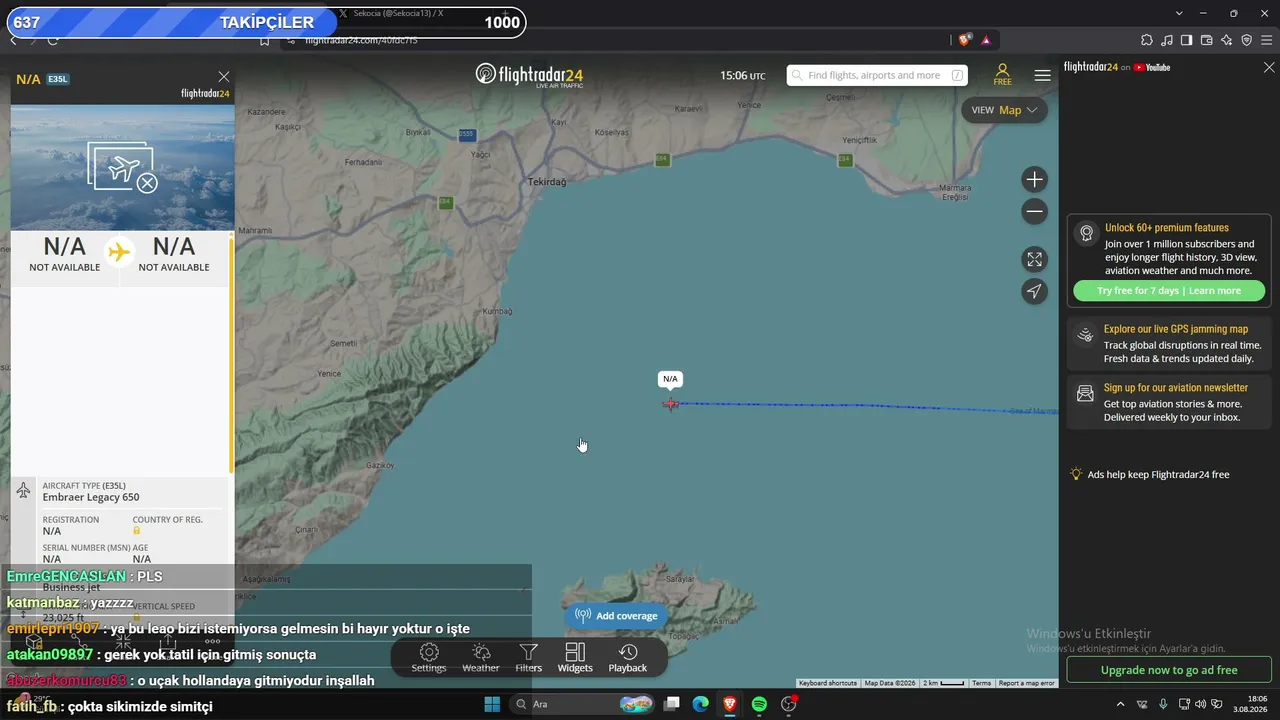Zoom in on the map
Viewport: 1280px width, 720px height.
(x=1035, y=180)
